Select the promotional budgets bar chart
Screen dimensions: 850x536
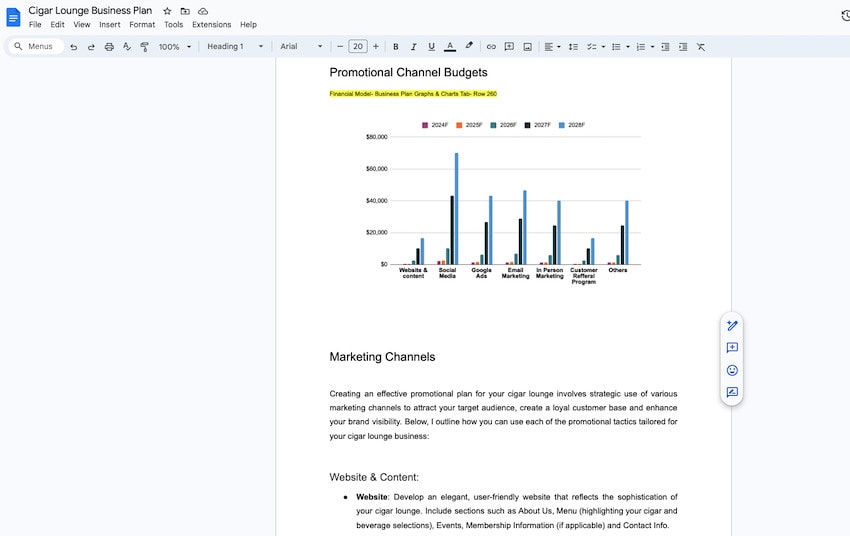[503, 203]
